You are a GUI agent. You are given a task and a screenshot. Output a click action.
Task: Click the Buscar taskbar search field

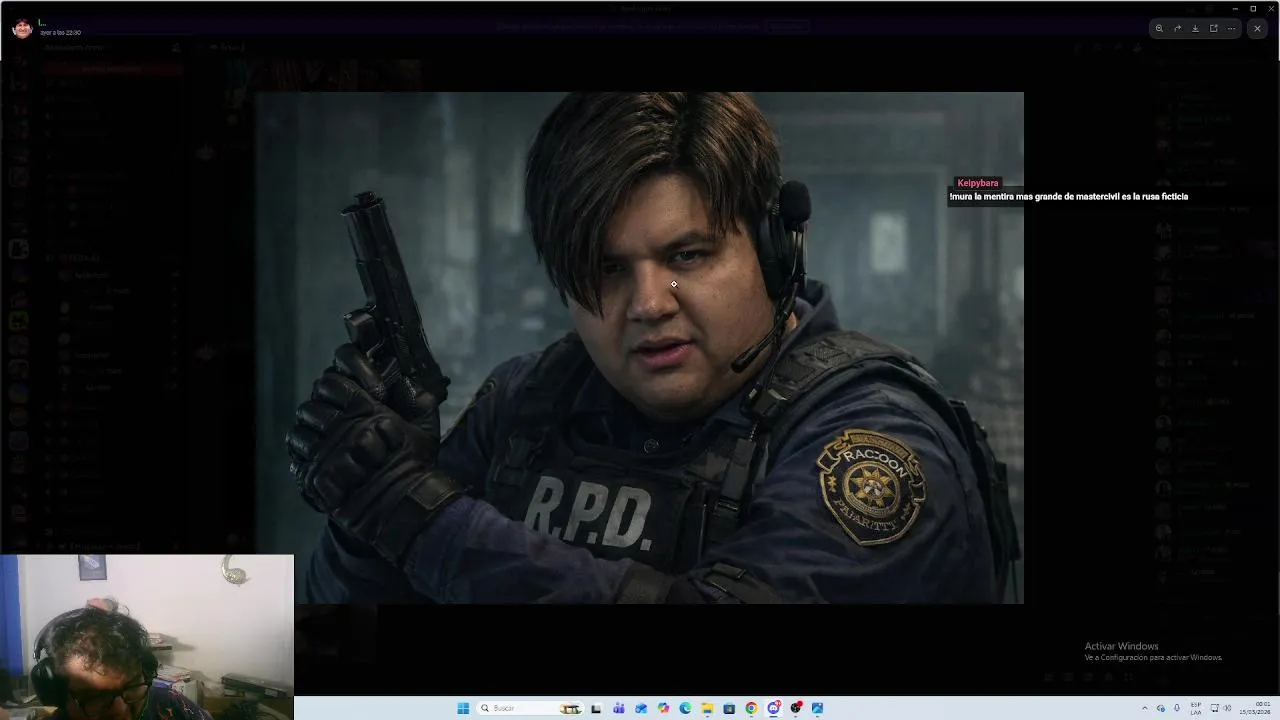(x=530, y=708)
